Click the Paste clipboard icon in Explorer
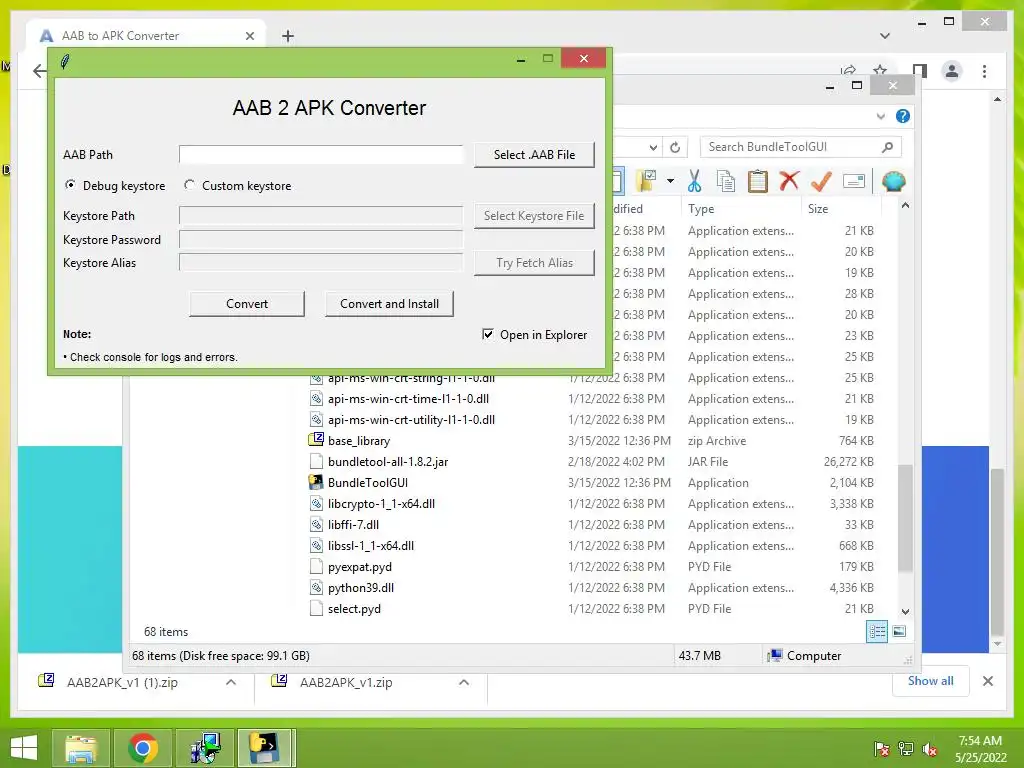Viewport: 1024px width, 768px height. click(758, 181)
